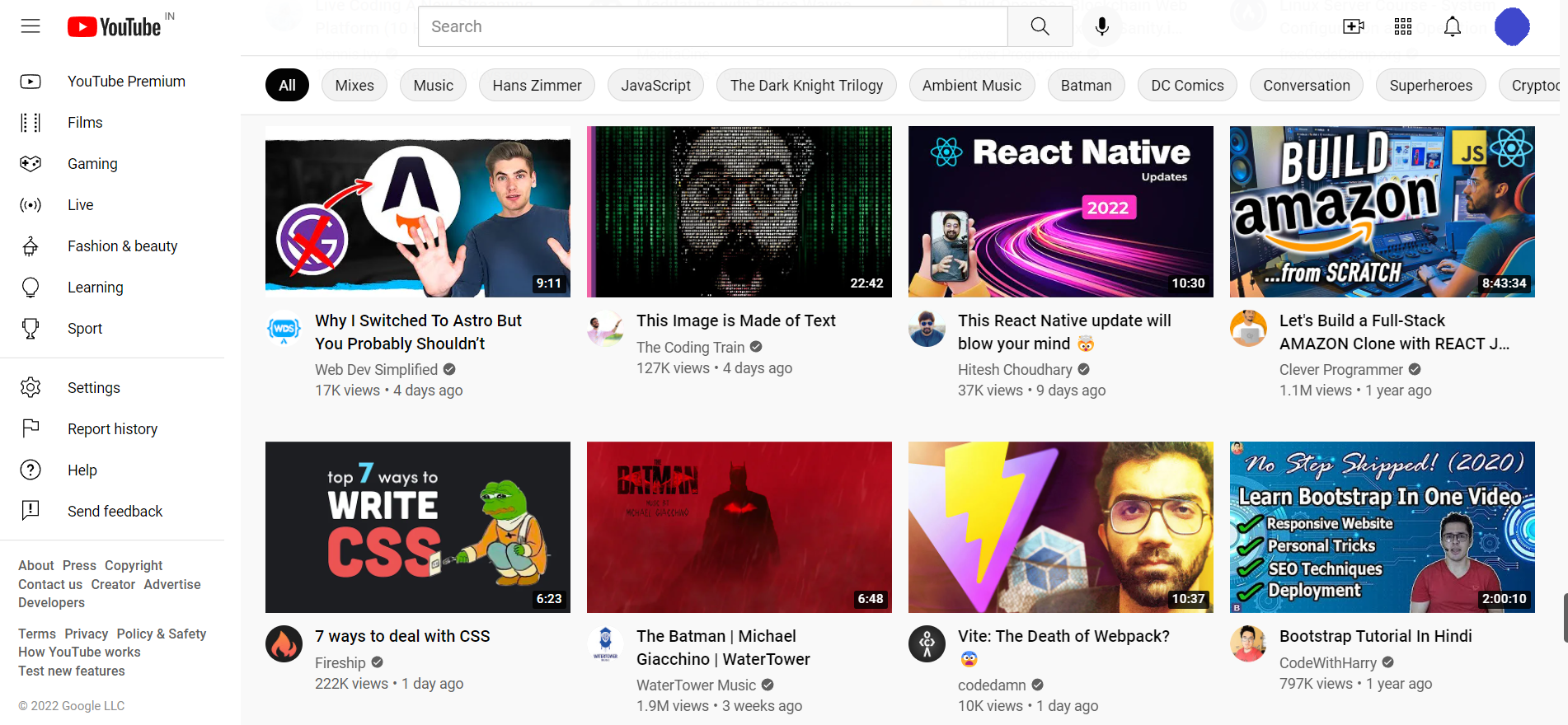Image resolution: width=1568 pixels, height=725 pixels.
Task: Play the React Native Updates thumbnail
Action: 1060,212
